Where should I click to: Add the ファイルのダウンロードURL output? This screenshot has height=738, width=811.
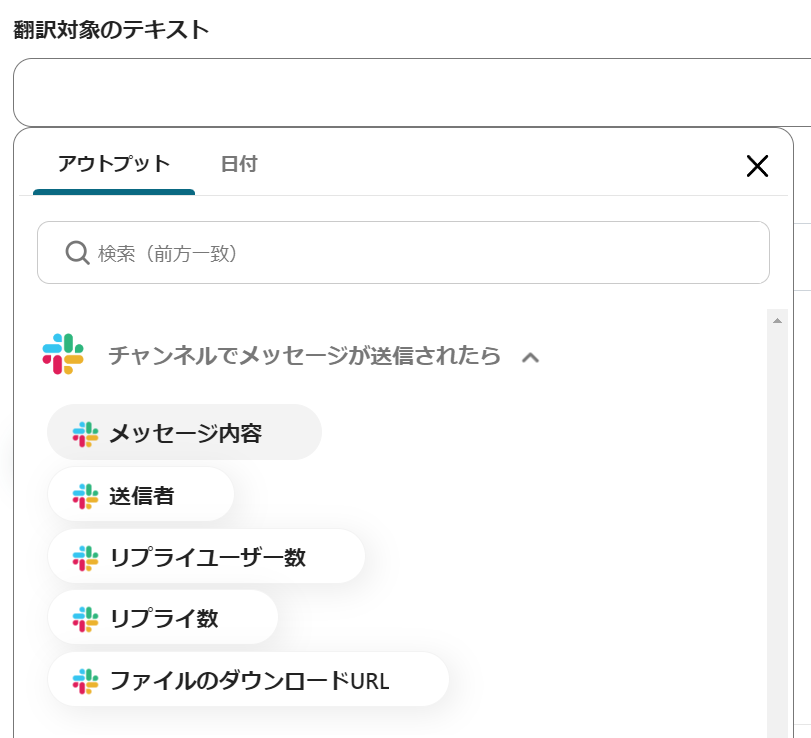[249, 681]
